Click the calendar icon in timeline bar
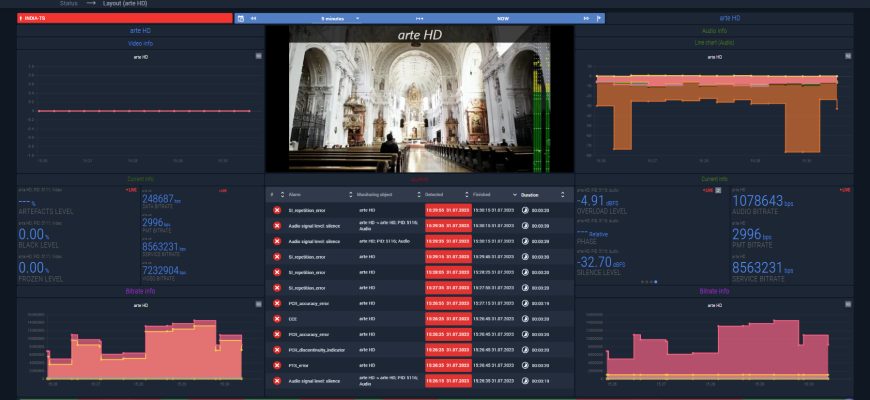 click(241, 18)
